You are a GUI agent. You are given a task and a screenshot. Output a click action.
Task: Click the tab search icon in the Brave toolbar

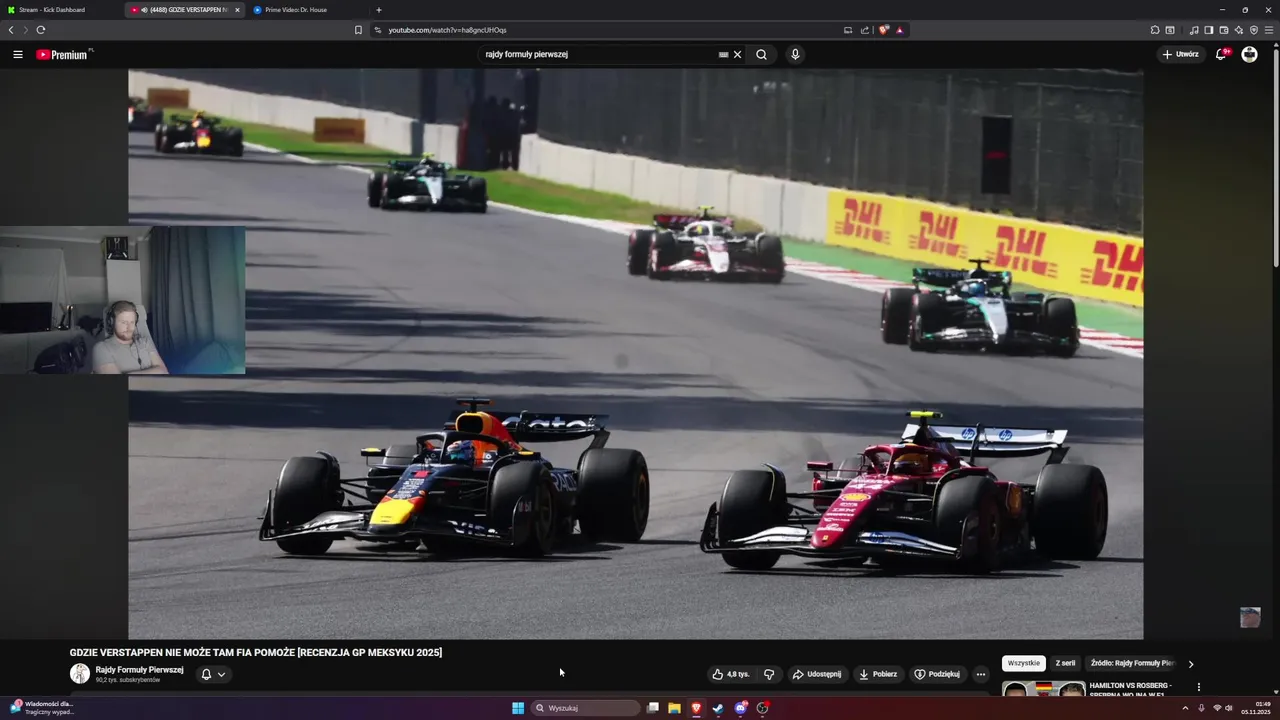tap(1170, 30)
